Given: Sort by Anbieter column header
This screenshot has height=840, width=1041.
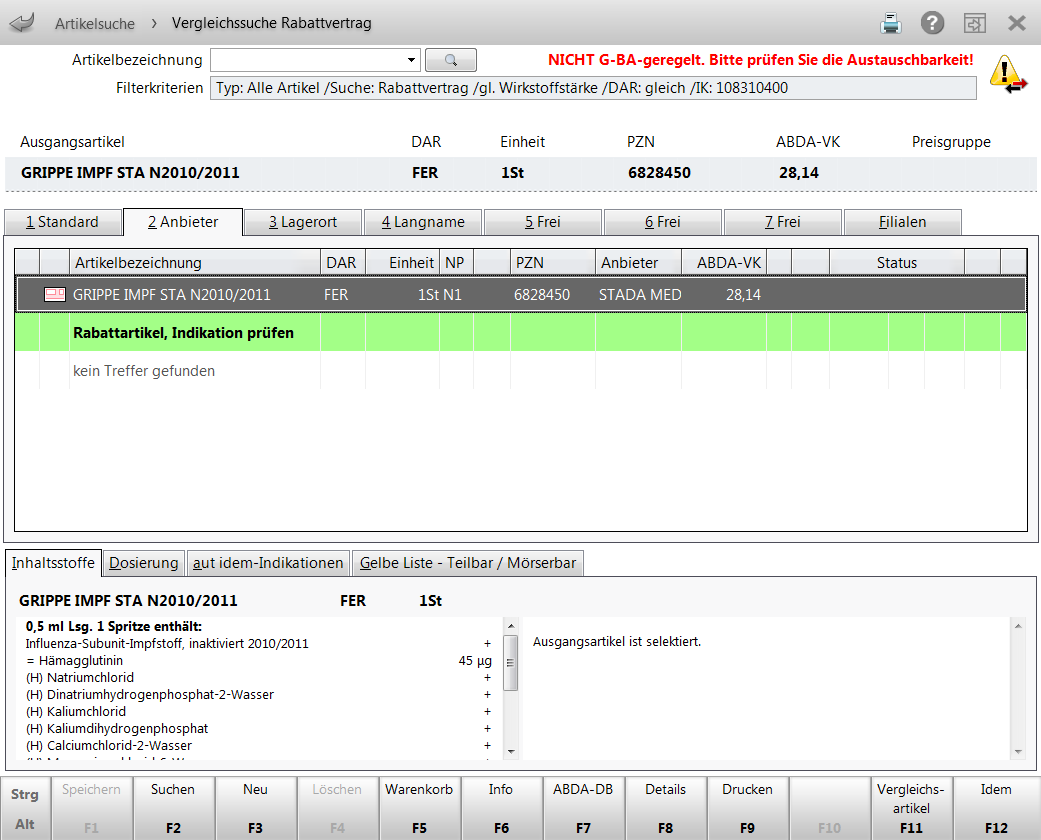Looking at the screenshot, I should click(x=638, y=263).
